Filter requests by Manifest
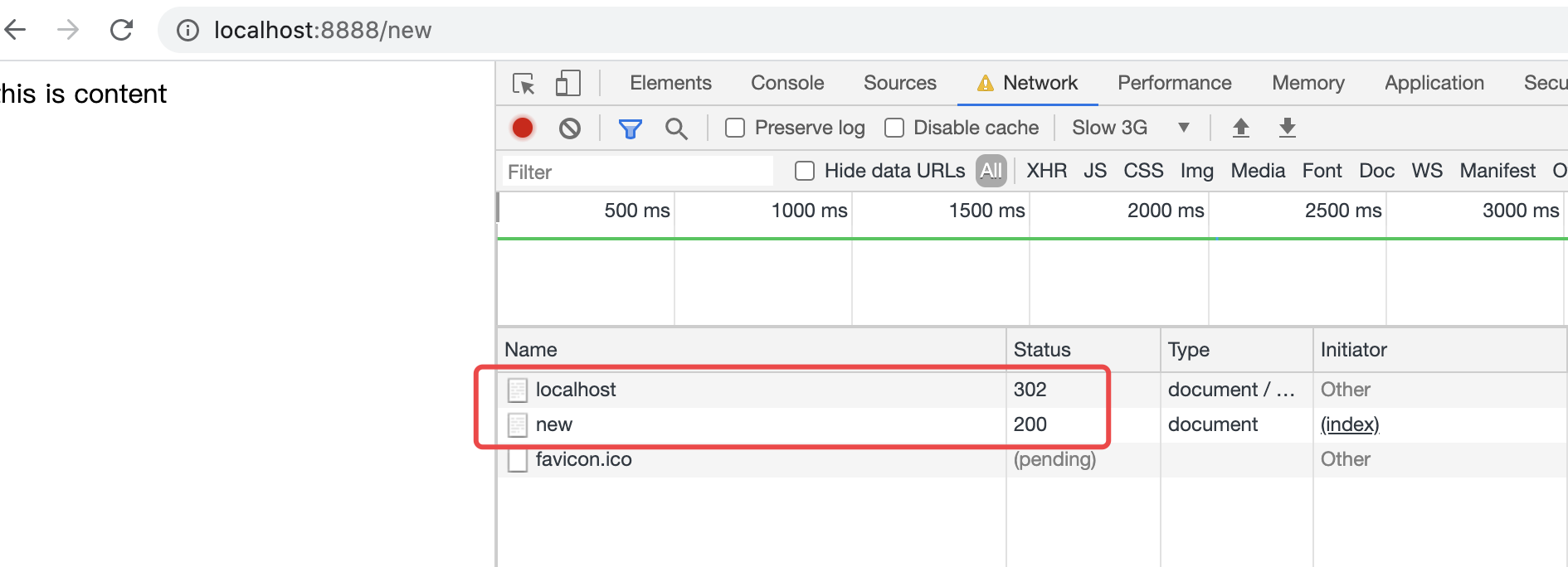The height and width of the screenshot is (567, 1568). [x=1497, y=171]
